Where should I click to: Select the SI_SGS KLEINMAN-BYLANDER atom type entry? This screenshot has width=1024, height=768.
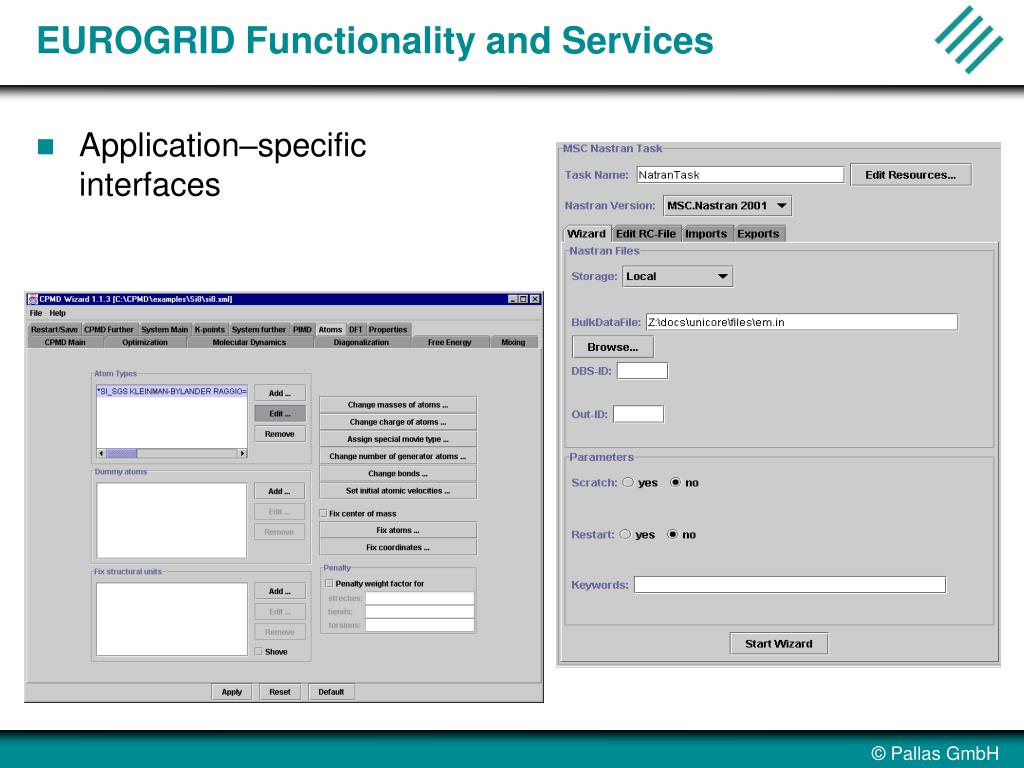[172, 392]
